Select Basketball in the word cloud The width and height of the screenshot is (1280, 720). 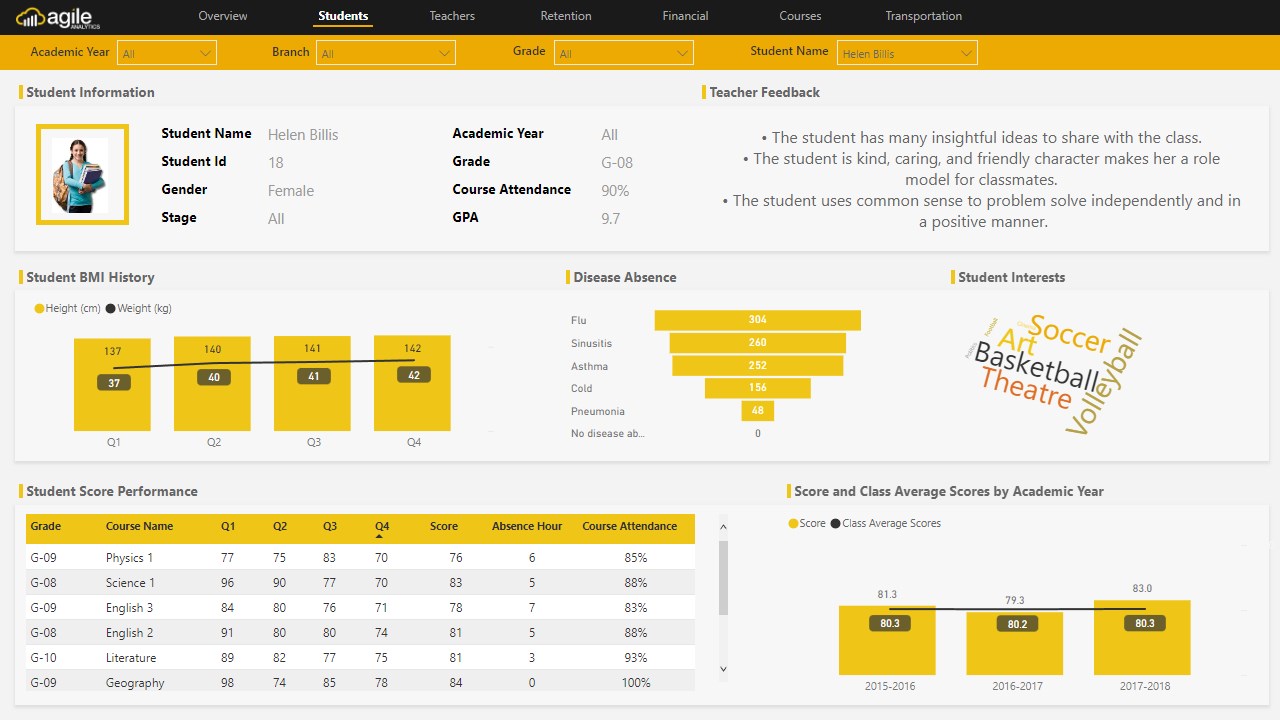[x=1037, y=366]
